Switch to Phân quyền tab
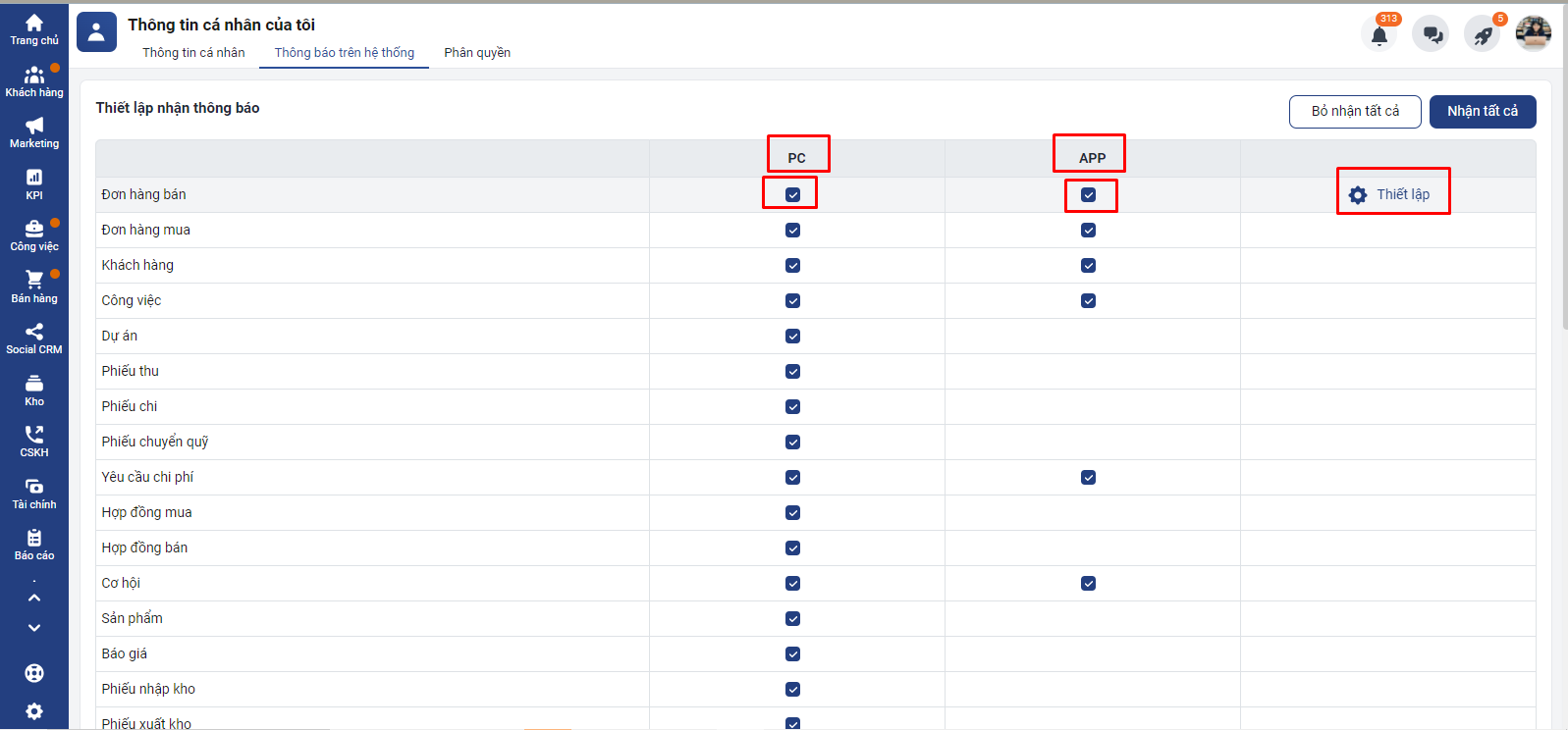The height and width of the screenshot is (730, 1568). pos(477,53)
